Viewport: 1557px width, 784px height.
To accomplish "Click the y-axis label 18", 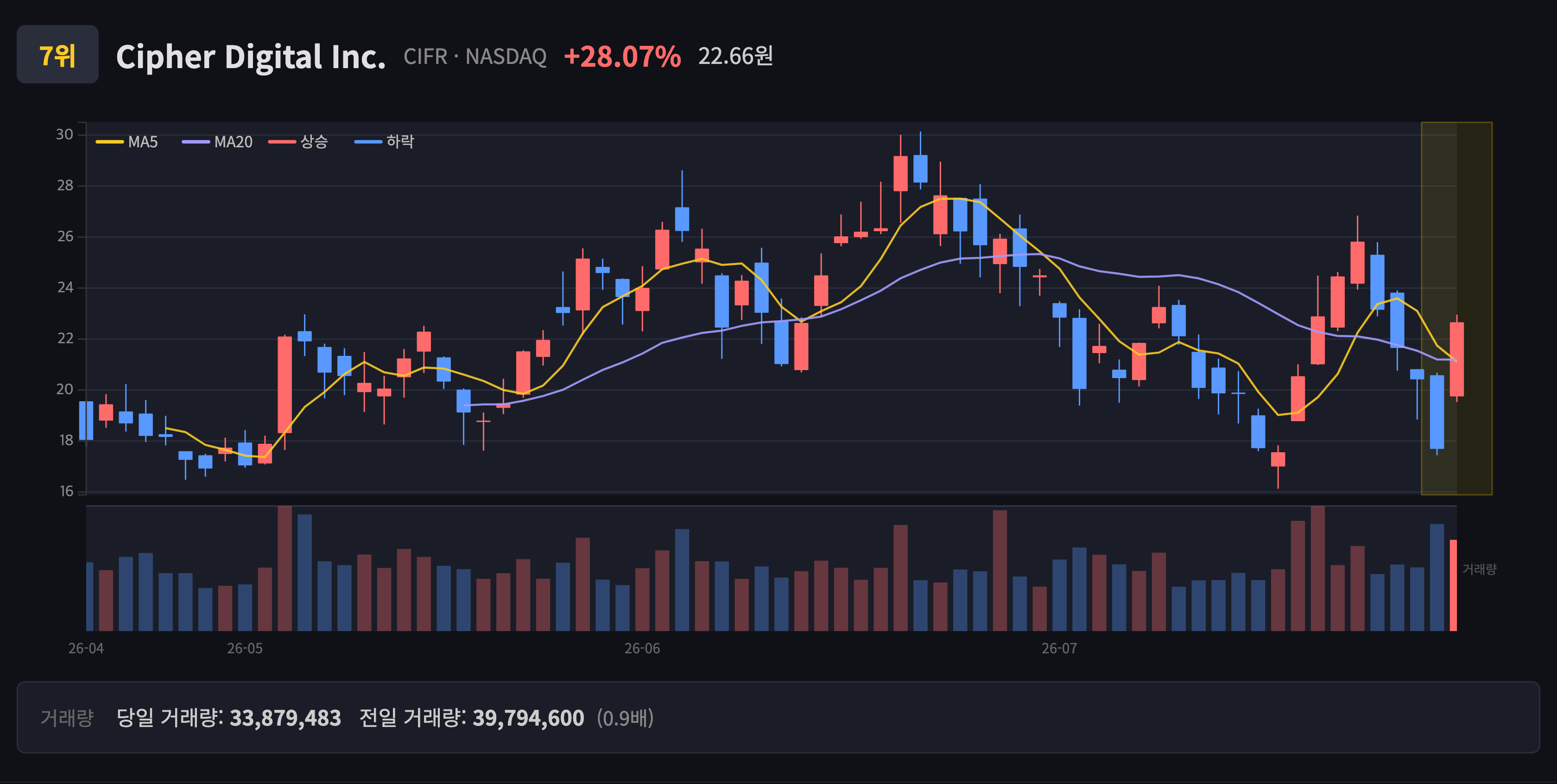I will [65, 440].
